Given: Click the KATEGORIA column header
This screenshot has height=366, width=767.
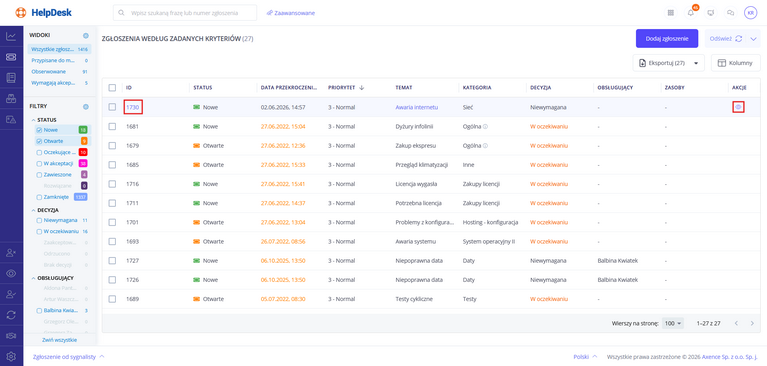Looking at the screenshot, I should click(x=477, y=88).
